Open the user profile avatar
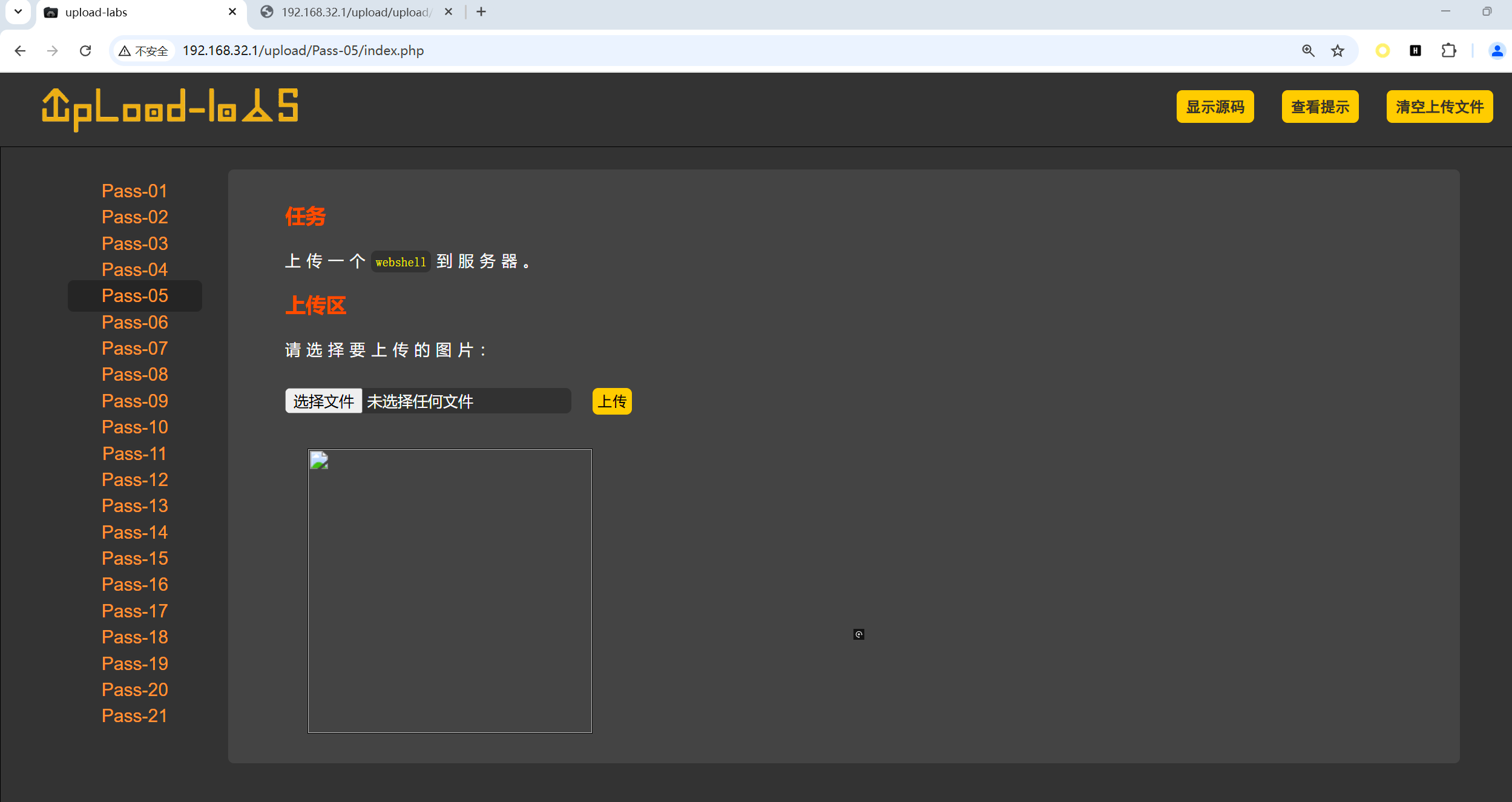 1496,51
